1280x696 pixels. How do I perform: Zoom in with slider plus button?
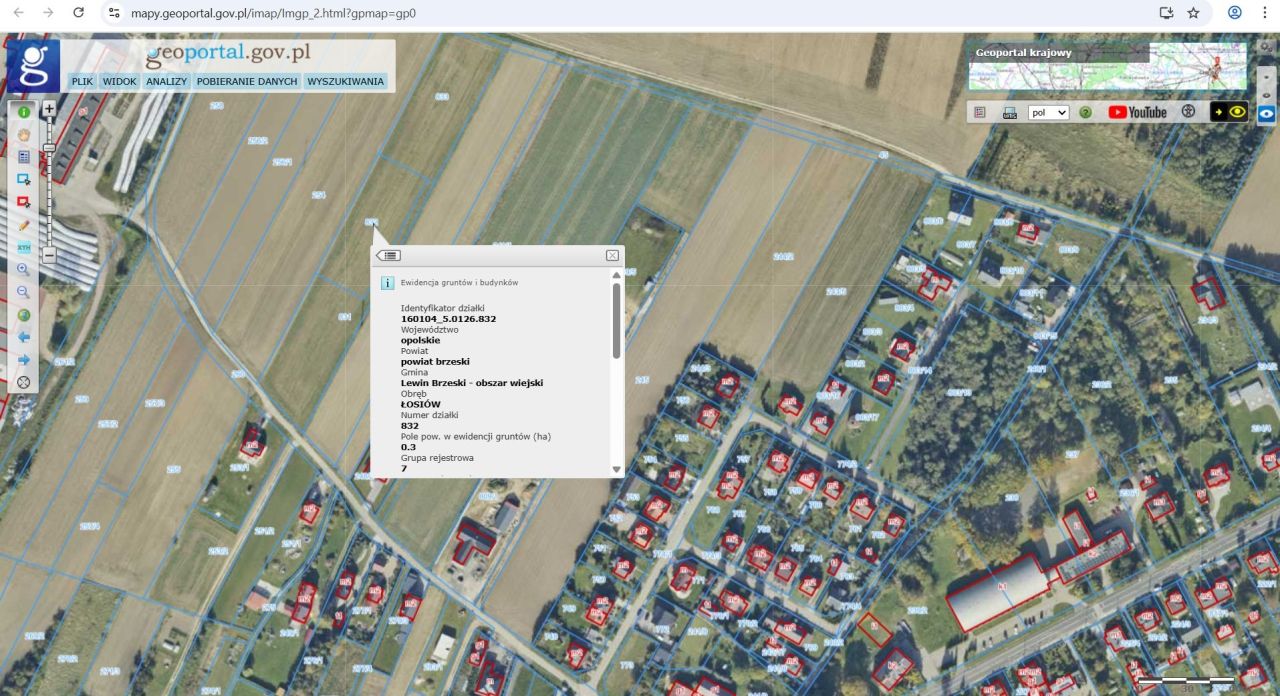coord(49,109)
